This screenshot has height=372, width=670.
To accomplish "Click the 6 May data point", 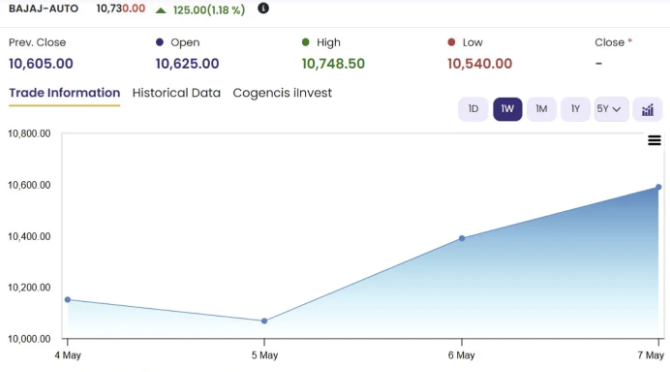I will [x=462, y=238].
